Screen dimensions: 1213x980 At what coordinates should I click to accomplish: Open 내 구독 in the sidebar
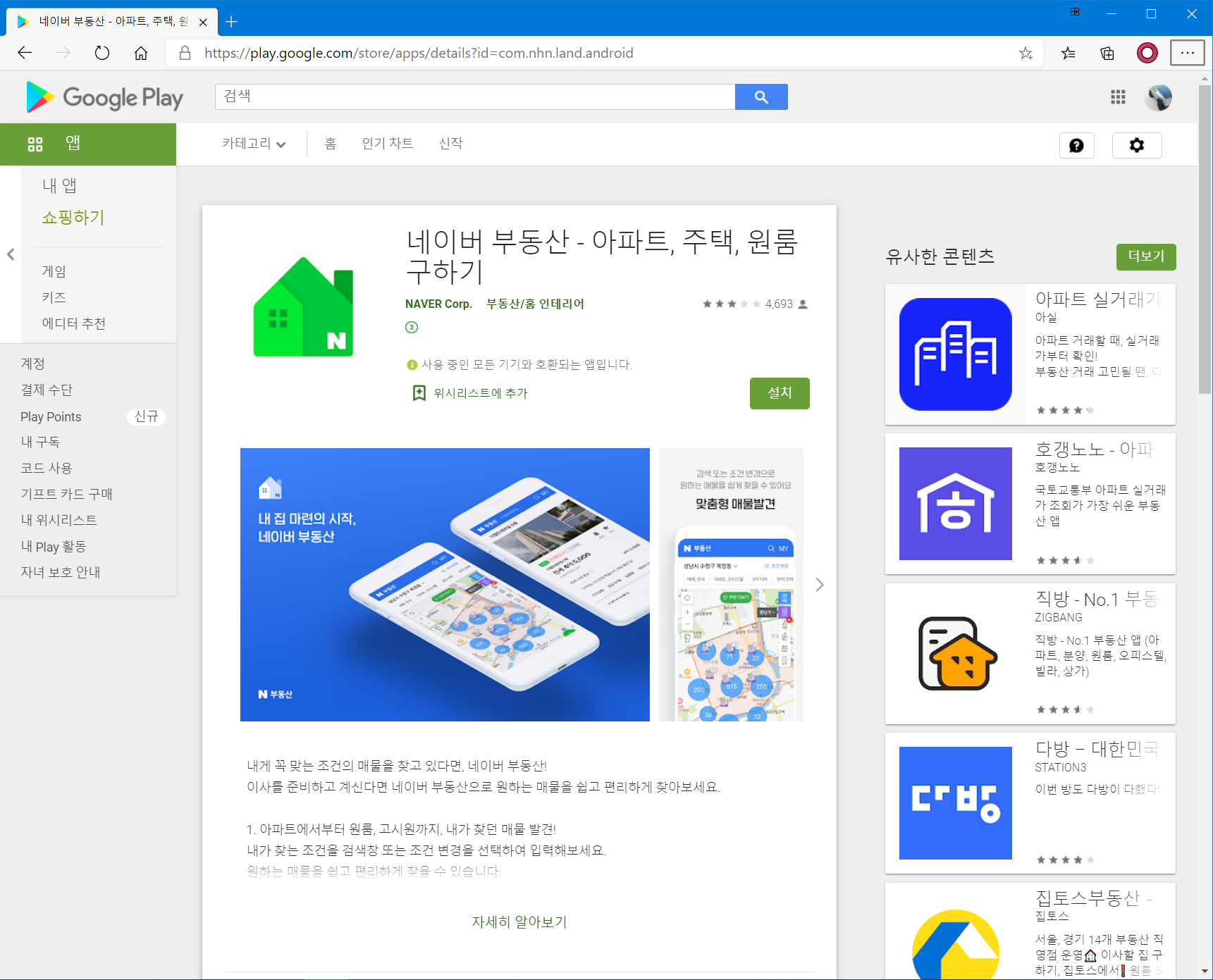pyautogui.click(x=40, y=442)
